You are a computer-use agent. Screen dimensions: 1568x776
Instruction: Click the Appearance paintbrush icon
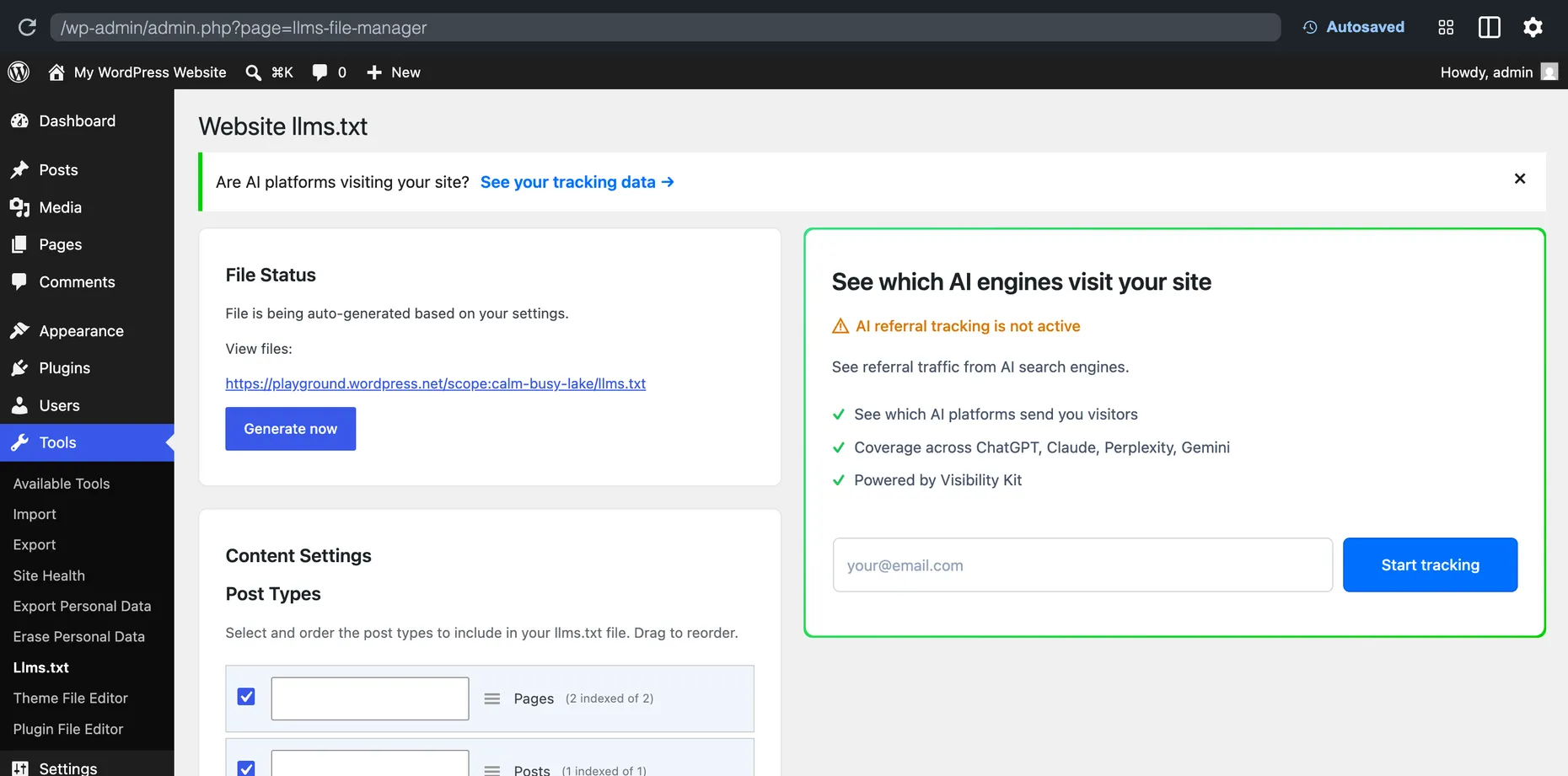[20, 330]
